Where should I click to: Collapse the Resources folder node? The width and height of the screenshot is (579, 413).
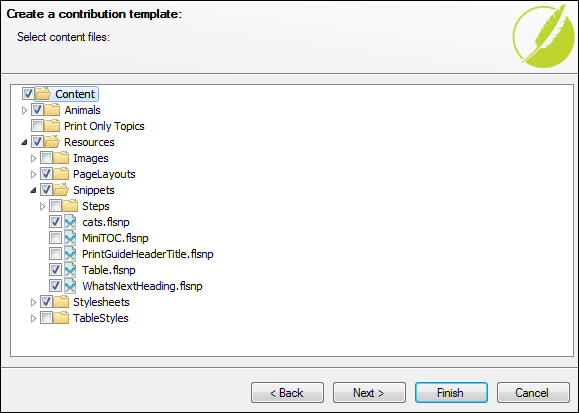(24, 142)
